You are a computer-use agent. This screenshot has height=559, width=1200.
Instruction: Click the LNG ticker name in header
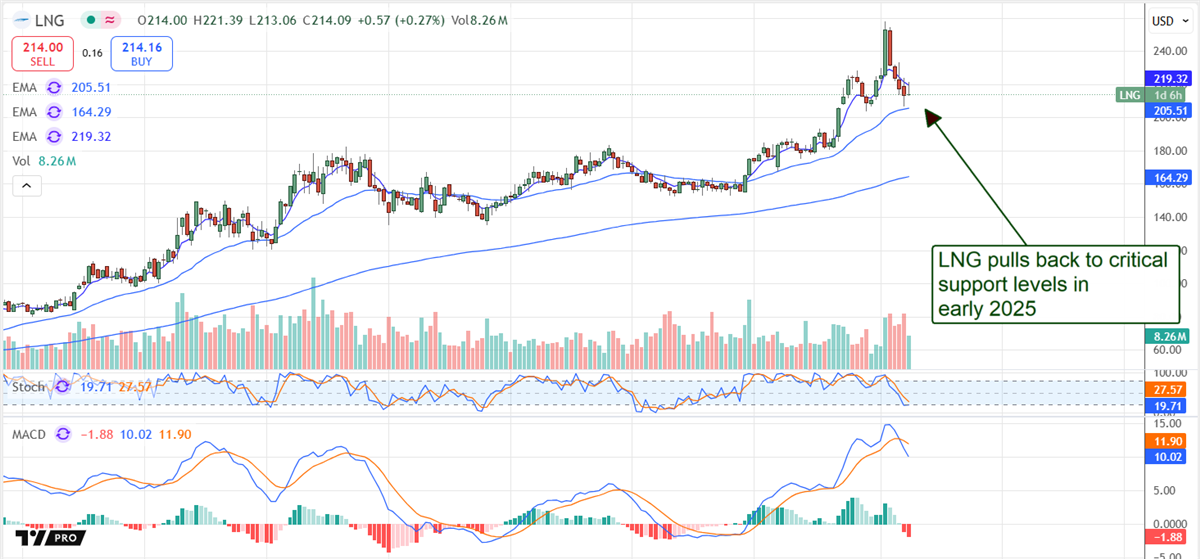point(53,20)
